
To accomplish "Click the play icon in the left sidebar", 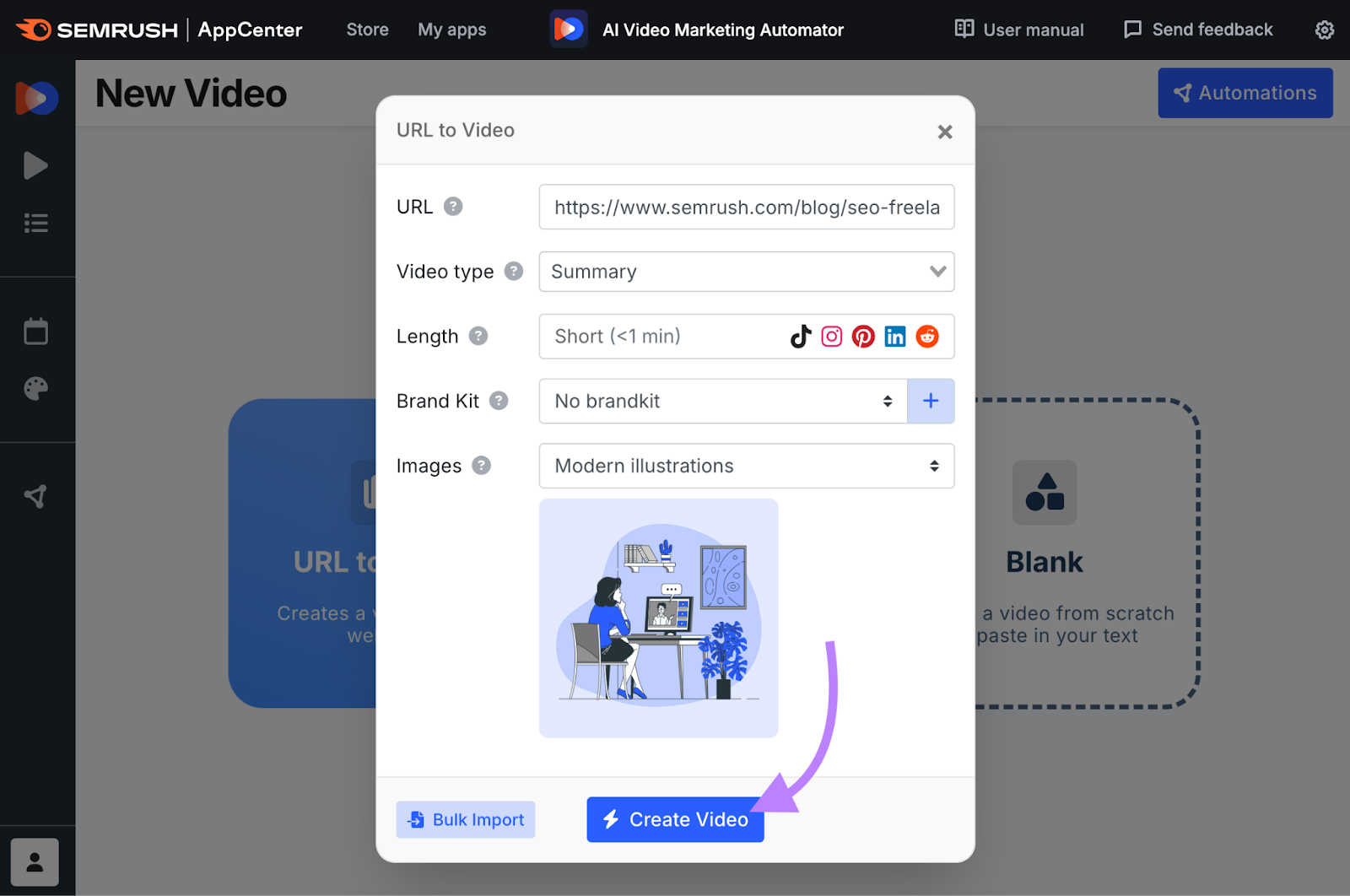I will 35,165.
